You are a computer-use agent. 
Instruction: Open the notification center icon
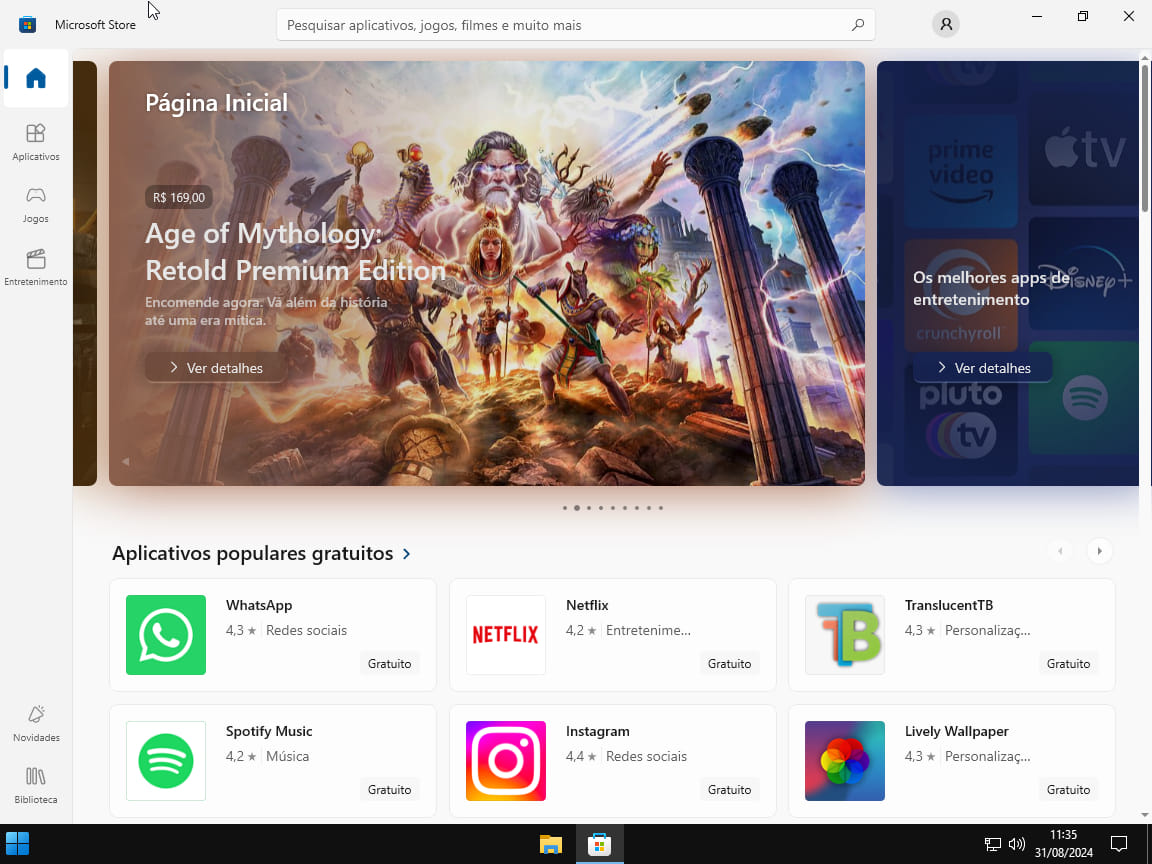pos(1119,844)
